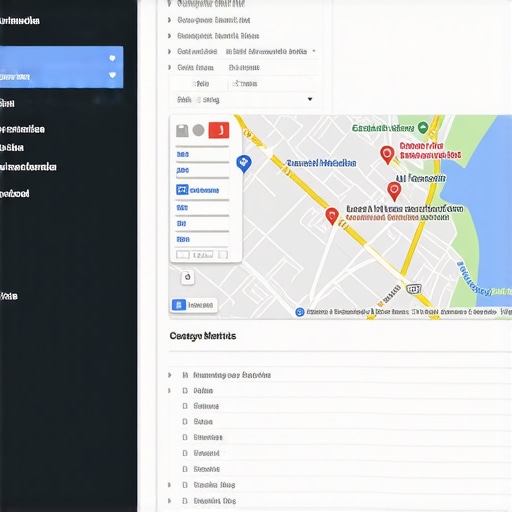Open the first blue link in the map panel
The width and height of the screenshot is (512, 512).
point(183,154)
